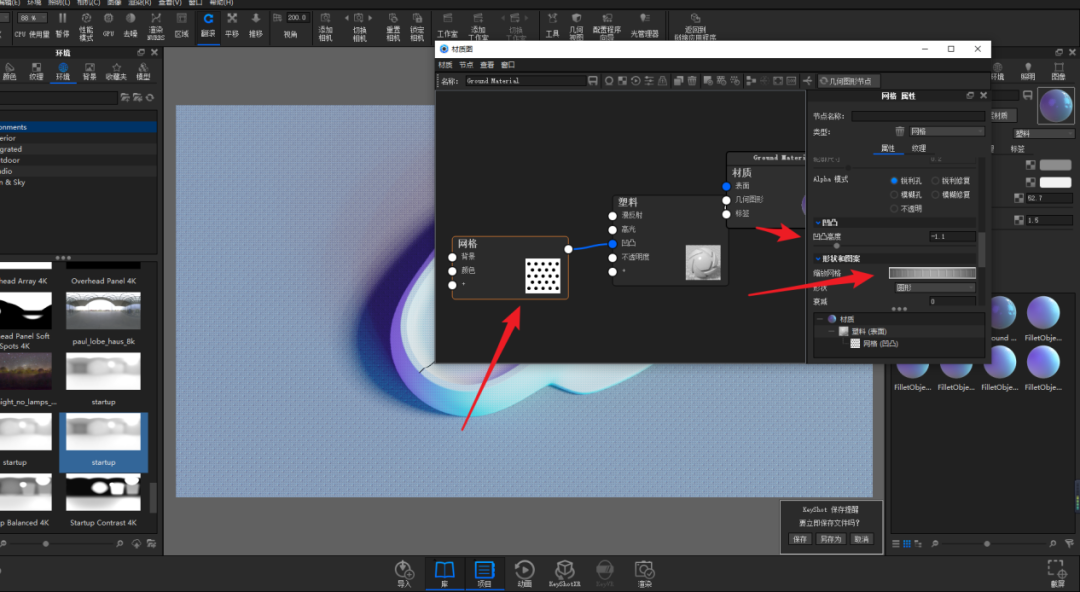
Task: Click 表面 socket on 材质 node
Action: (726, 186)
